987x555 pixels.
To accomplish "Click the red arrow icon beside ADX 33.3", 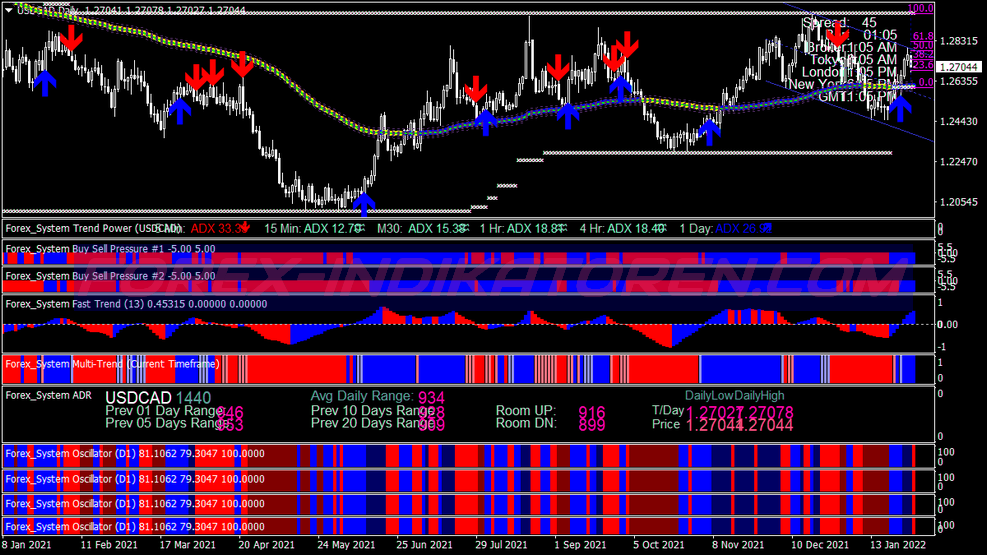I will coord(245,228).
